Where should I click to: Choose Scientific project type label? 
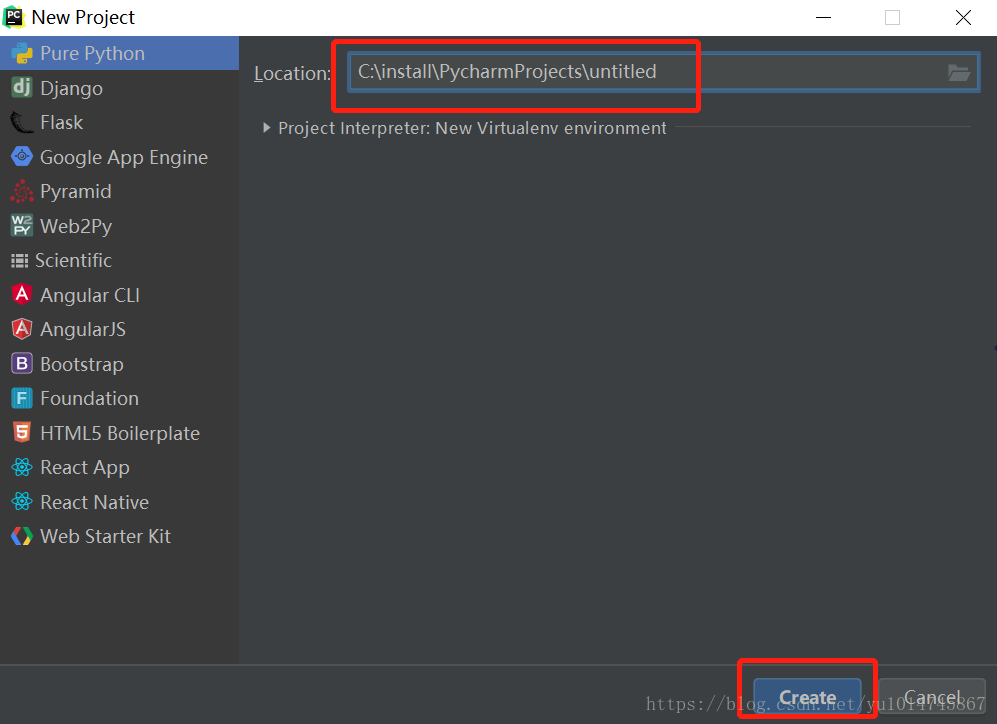pyautogui.click(x=74, y=260)
